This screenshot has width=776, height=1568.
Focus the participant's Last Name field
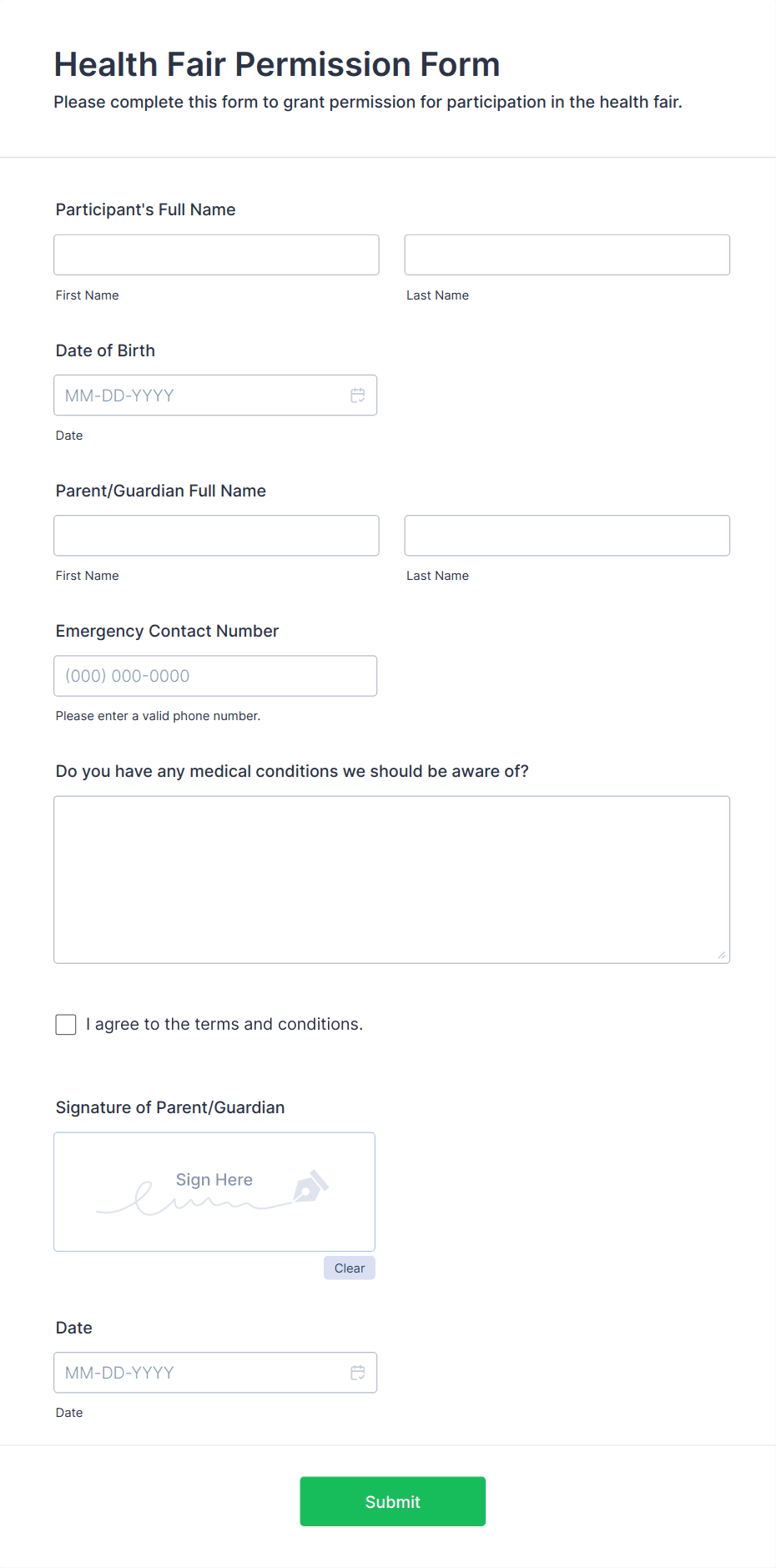pyautogui.click(x=567, y=255)
